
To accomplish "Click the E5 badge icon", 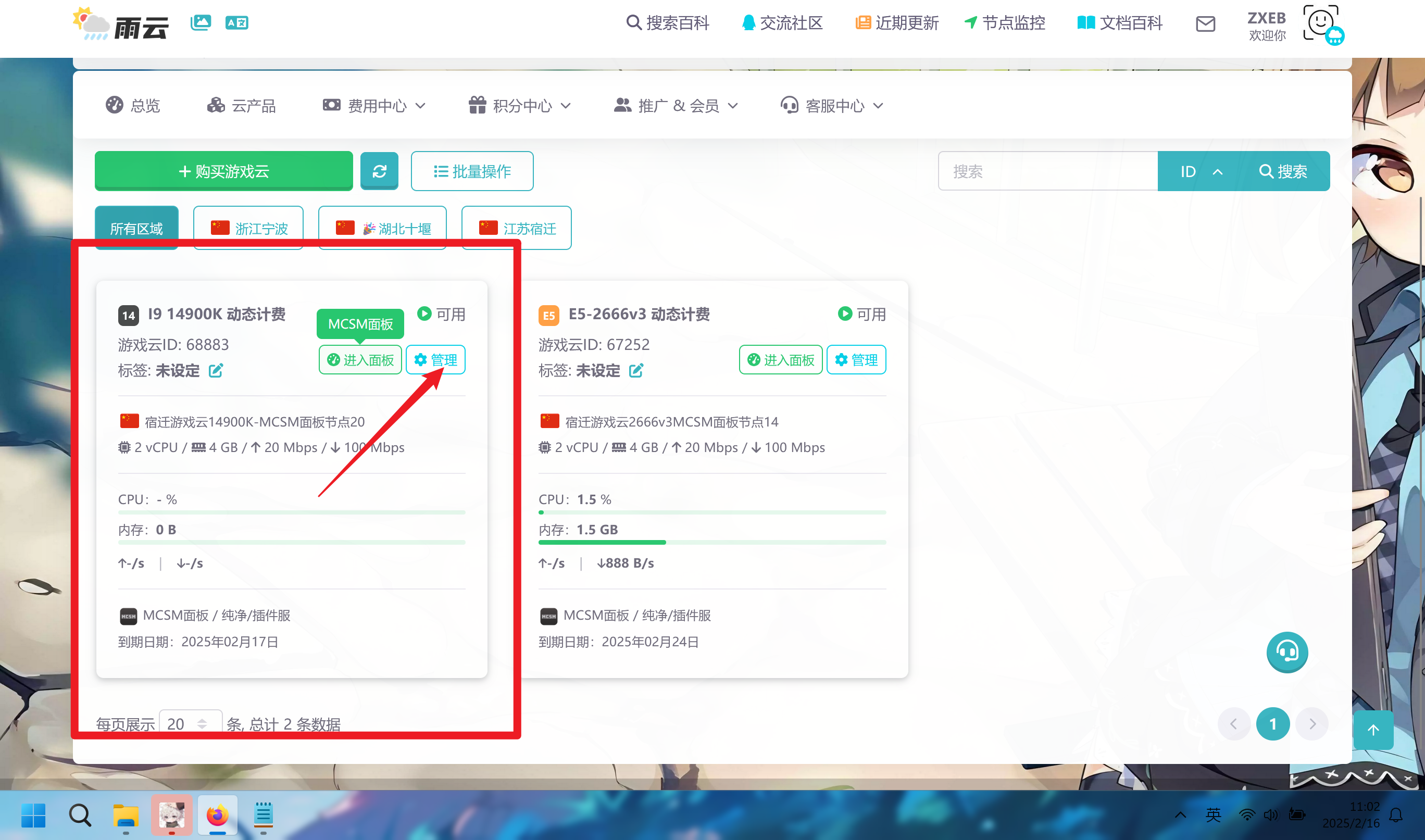I will click(x=548, y=315).
